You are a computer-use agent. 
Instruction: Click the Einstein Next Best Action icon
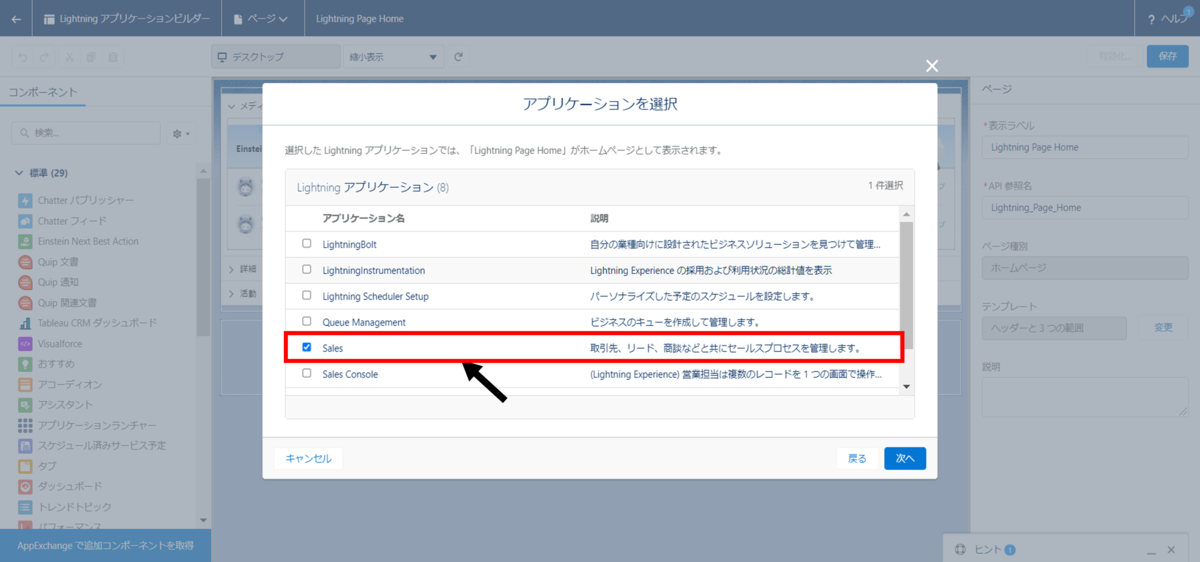click(25, 241)
